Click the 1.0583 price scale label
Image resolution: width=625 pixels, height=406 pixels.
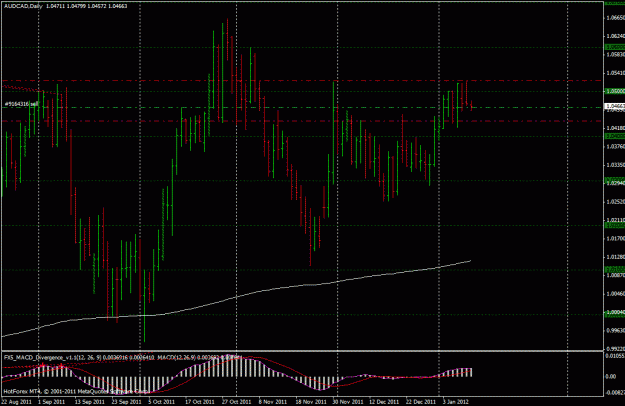point(615,54)
